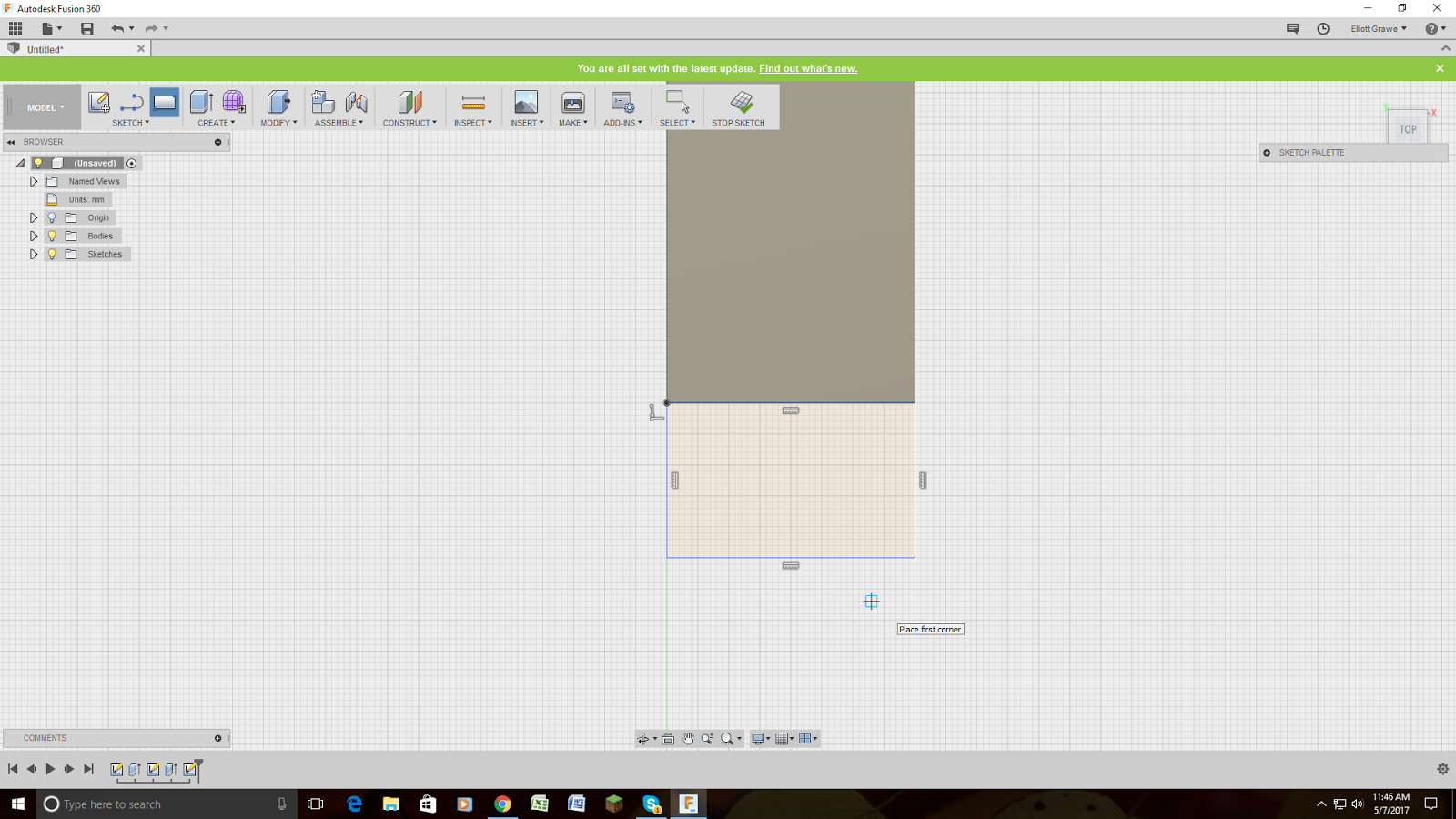Open the Help question mark dropdown

1435,28
